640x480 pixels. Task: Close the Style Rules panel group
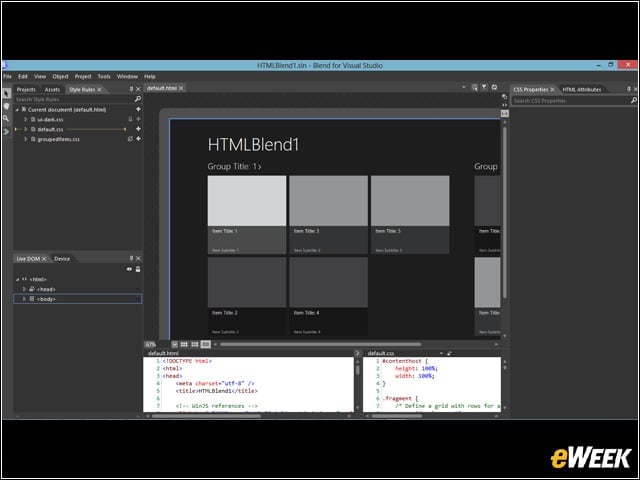tap(138, 89)
